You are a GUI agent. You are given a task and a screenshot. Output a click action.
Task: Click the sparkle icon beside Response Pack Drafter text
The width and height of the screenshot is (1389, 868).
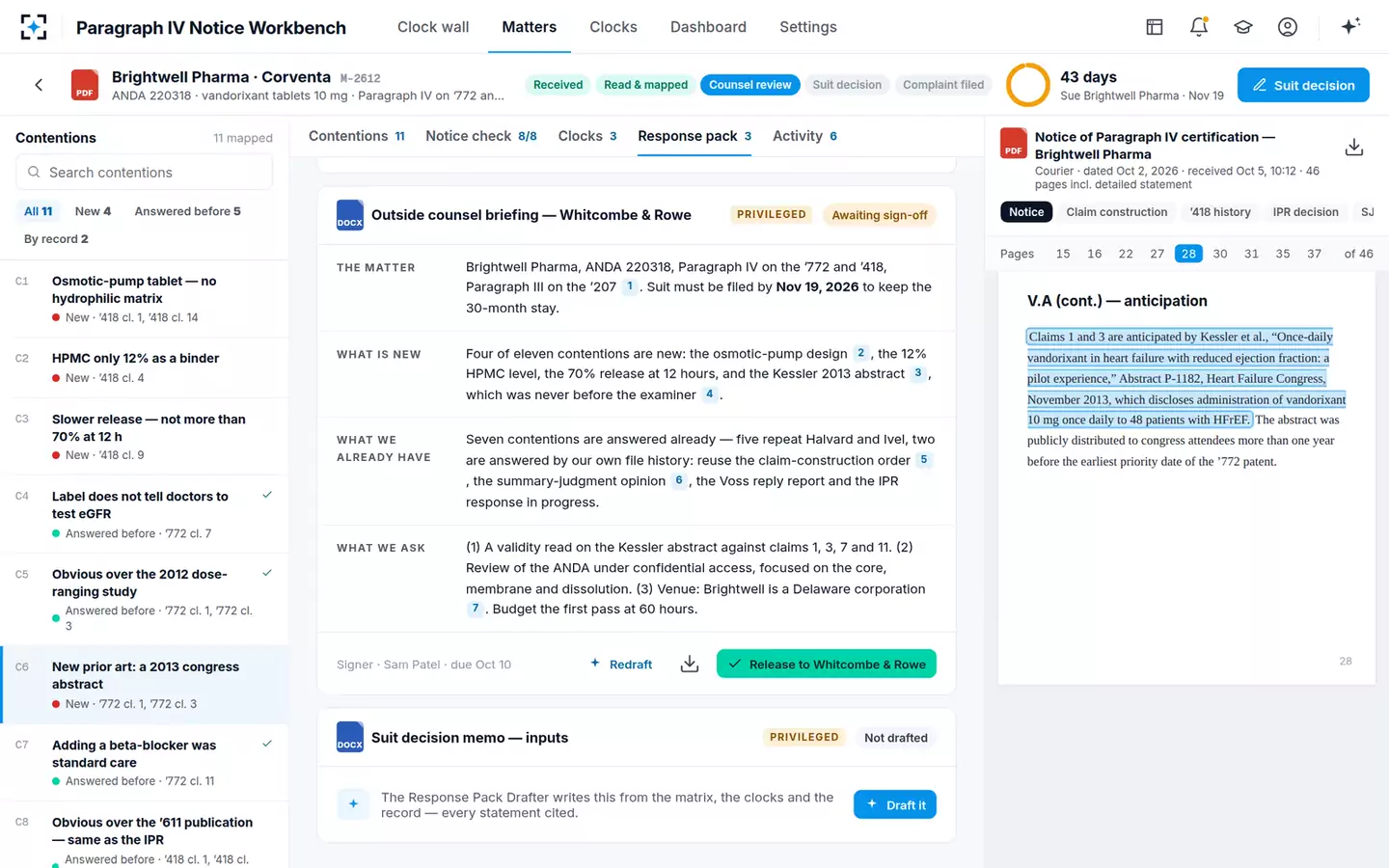pyautogui.click(x=353, y=804)
